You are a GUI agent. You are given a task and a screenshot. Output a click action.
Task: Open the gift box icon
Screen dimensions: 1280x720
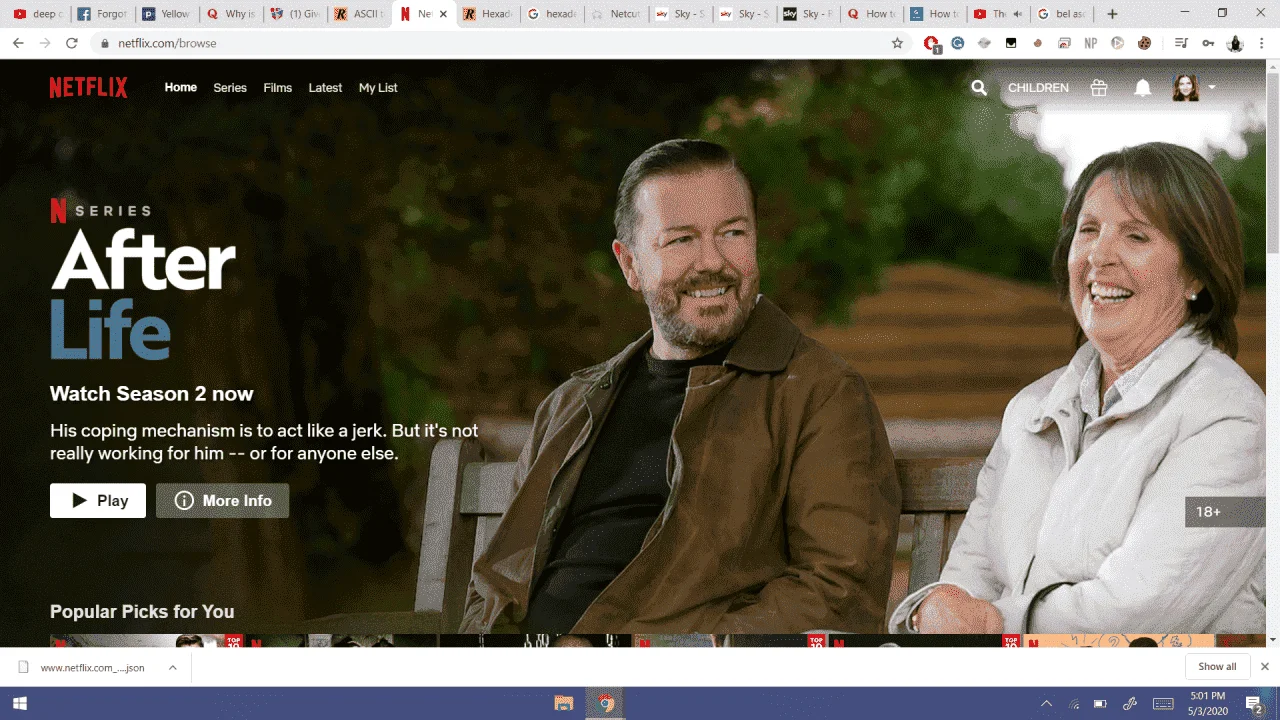[1099, 88]
